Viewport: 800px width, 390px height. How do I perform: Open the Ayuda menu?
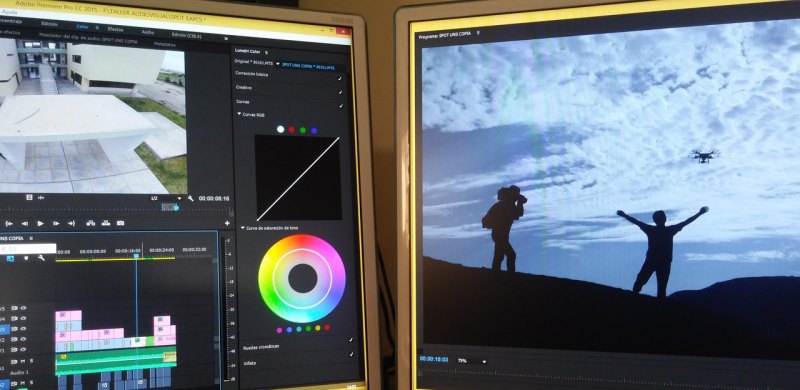coord(9,11)
